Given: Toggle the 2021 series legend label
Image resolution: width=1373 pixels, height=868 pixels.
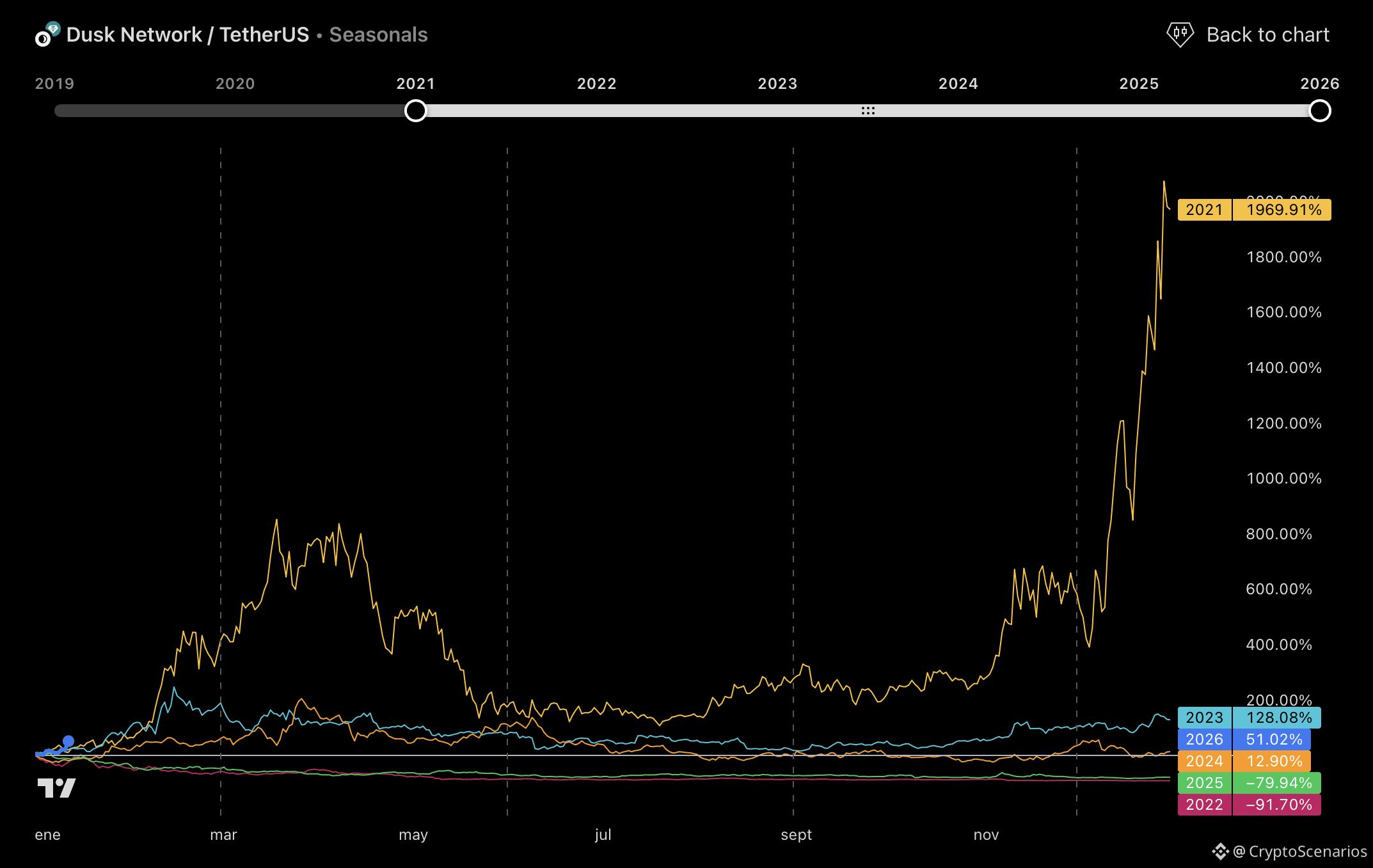Looking at the screenshot, I should click(1204, 210).
